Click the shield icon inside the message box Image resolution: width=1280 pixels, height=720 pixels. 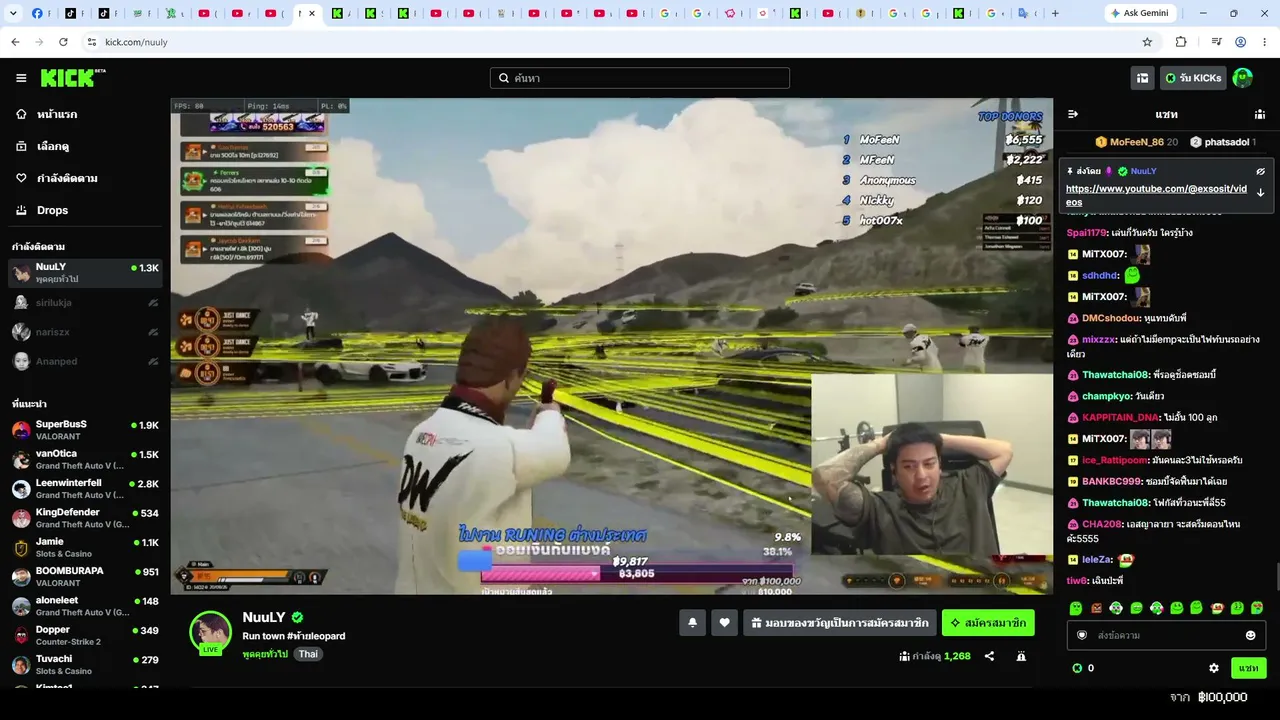pos(1081,635)
